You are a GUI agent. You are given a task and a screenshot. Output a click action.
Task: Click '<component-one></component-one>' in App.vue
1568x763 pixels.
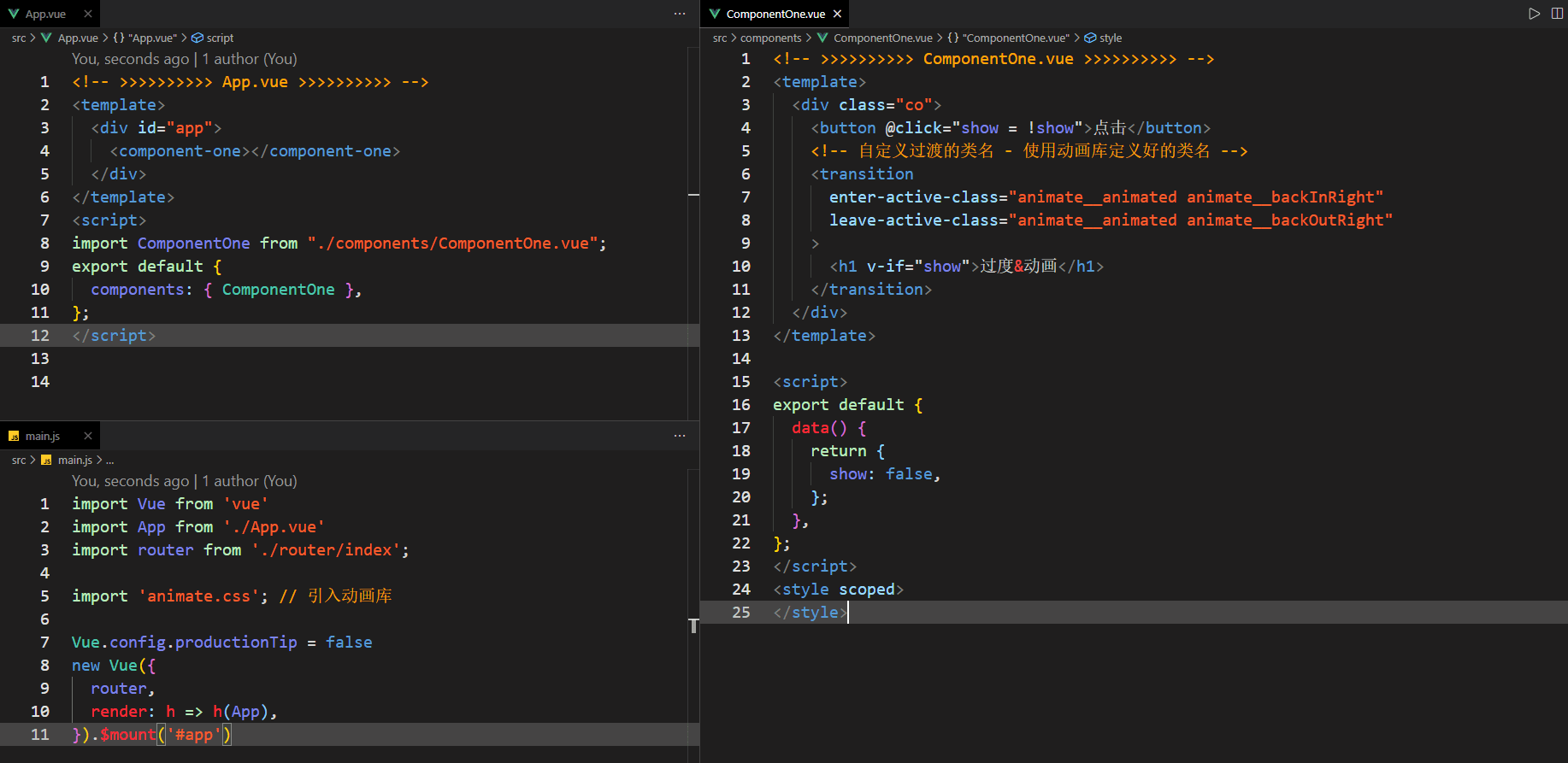click(x=255, y=150)
